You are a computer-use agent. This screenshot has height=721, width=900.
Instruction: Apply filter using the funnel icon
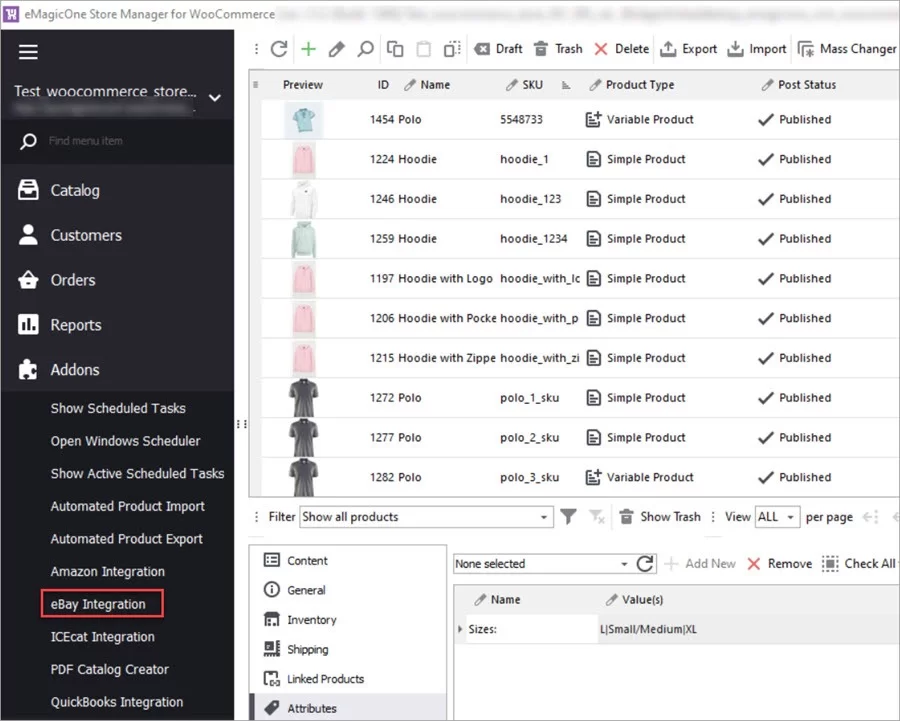coord(568,517)
